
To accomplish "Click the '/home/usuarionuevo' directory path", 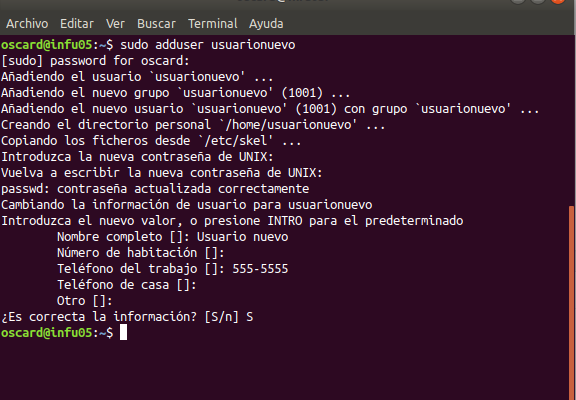I will pos(289,125).
